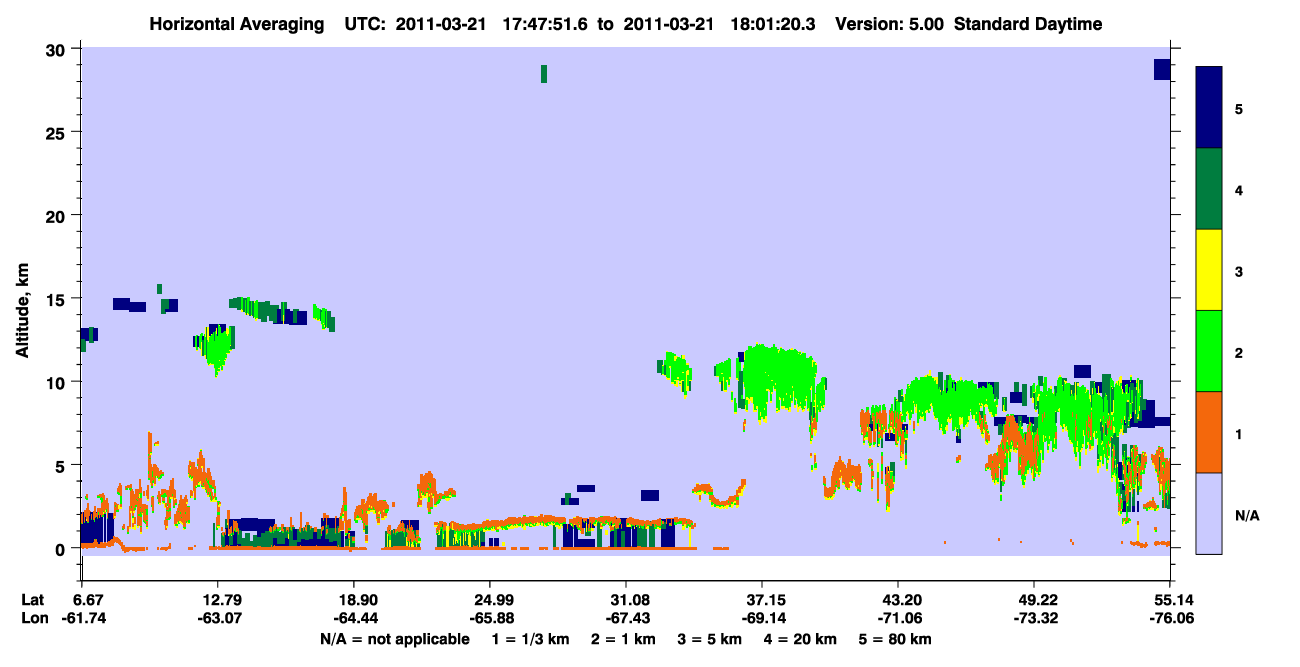Click the longitude value -71.06
The image size is (1300, 667).
coord(898,618)
